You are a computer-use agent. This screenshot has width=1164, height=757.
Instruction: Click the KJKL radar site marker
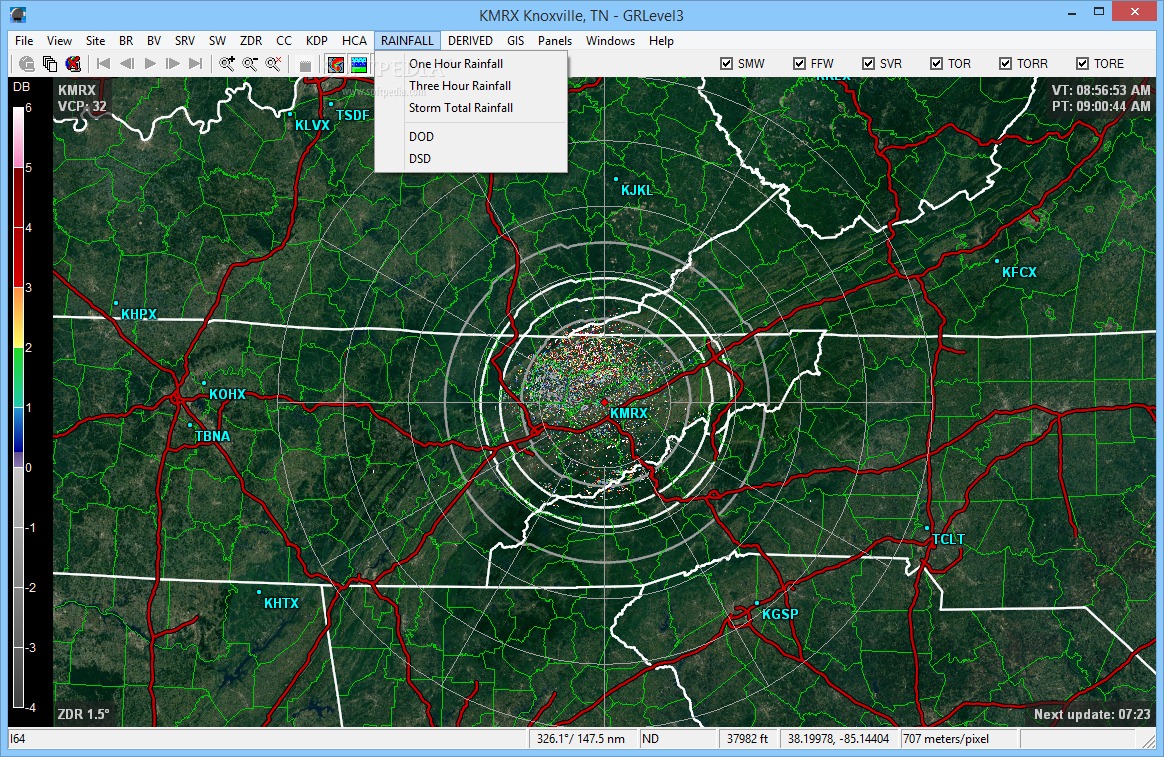615,179
